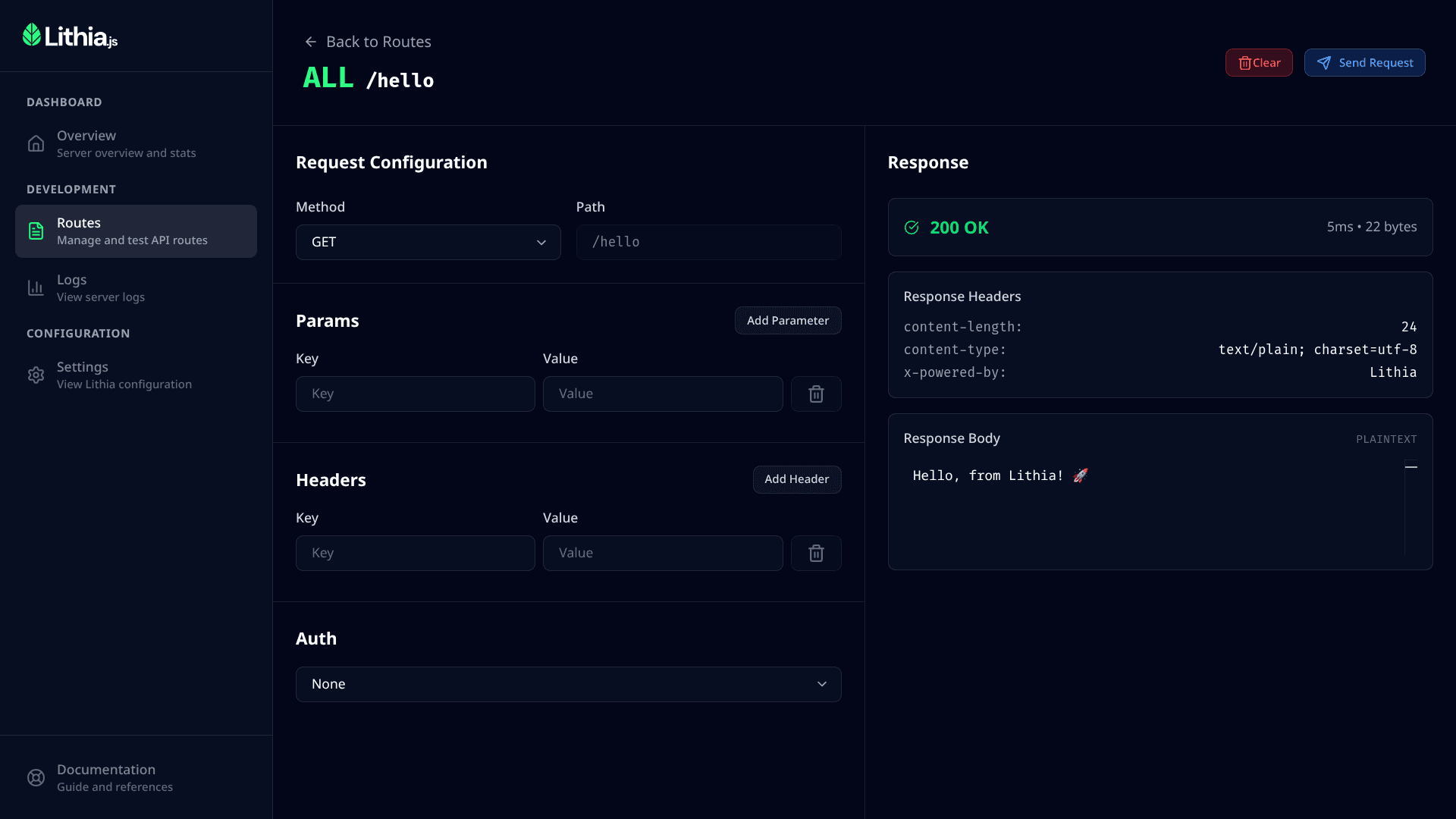Click the Add Parameter button
The image size is (1456, 819).
point(787,321)
